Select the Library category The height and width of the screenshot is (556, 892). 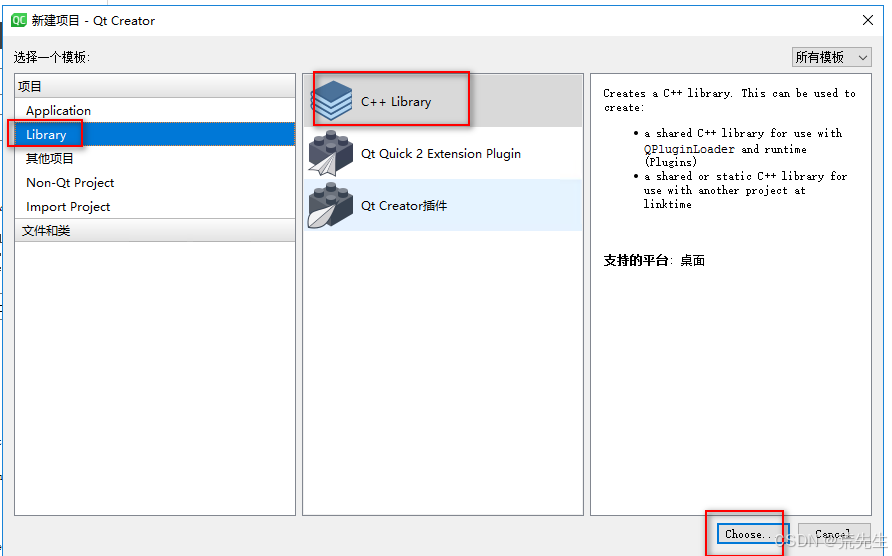pos(155,134)
